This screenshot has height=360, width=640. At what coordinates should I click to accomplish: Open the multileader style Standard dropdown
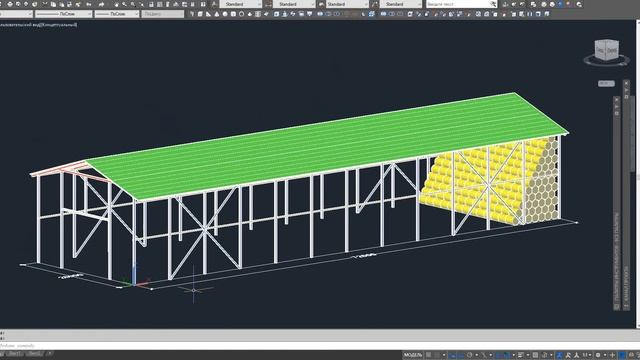[x=401, y=4]
